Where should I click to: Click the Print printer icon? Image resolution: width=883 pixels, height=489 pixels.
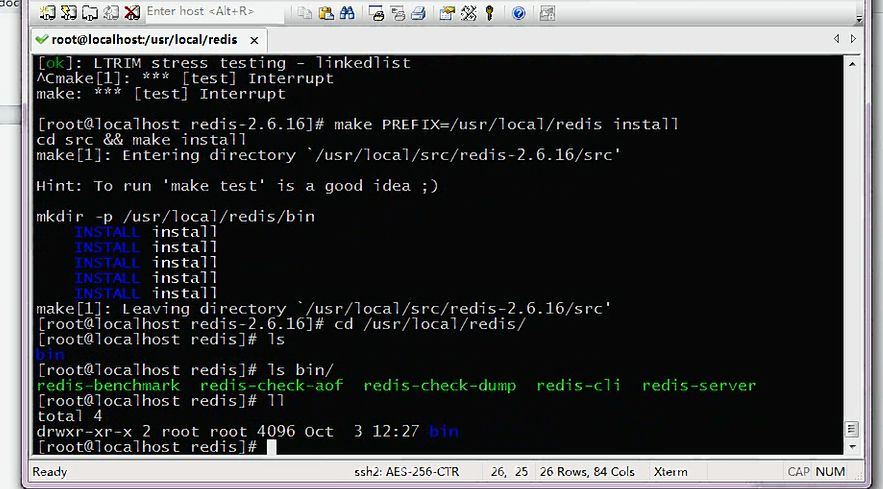[418, 12]
